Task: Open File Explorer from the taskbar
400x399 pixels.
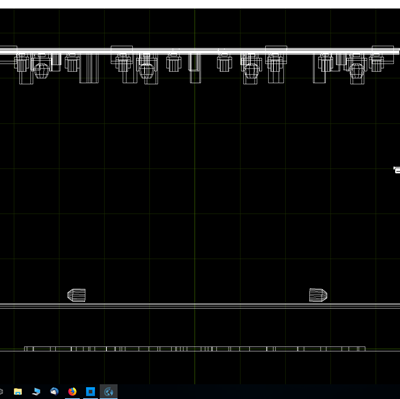Action: coord(18,391)
